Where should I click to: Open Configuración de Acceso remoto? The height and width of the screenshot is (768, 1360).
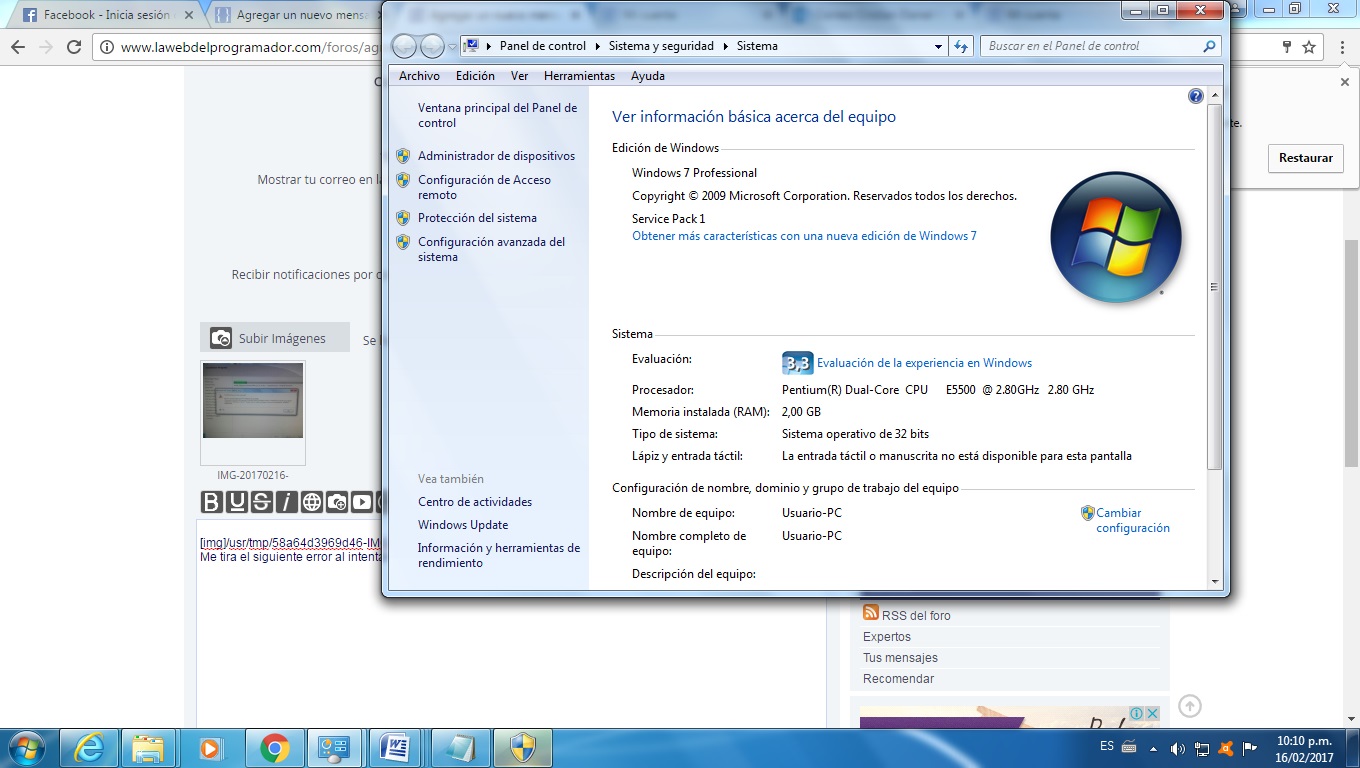(484, 187)
